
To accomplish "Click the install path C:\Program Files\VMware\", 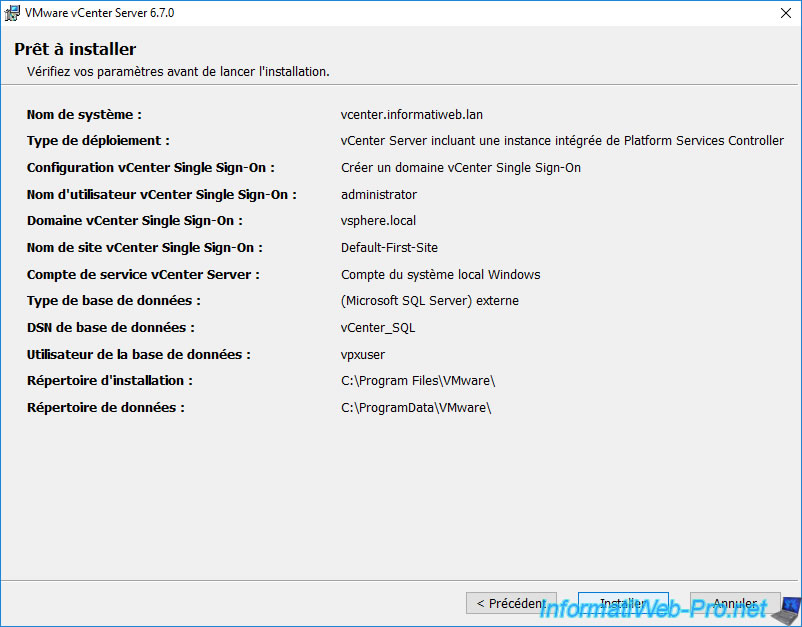I will pos(418,381).
